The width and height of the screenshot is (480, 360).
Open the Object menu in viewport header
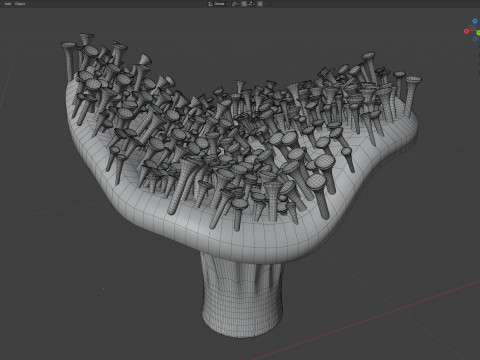click(20, 4)
